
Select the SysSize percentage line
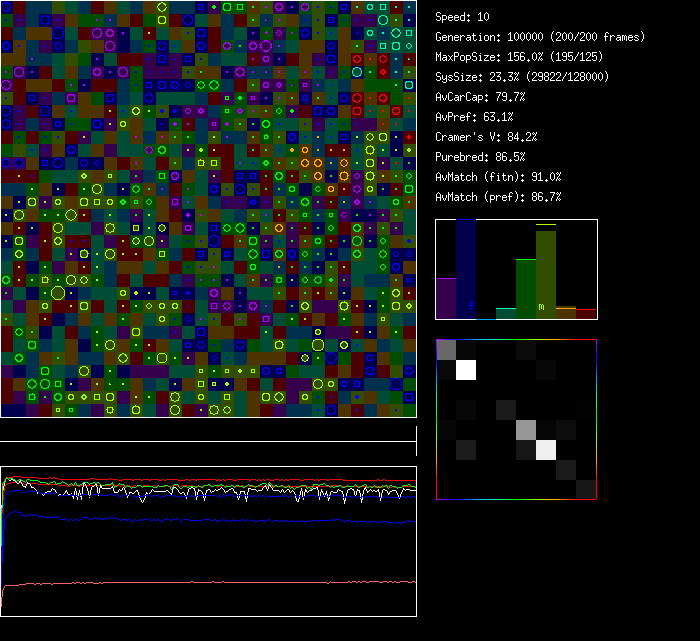[x=522, y=77]
